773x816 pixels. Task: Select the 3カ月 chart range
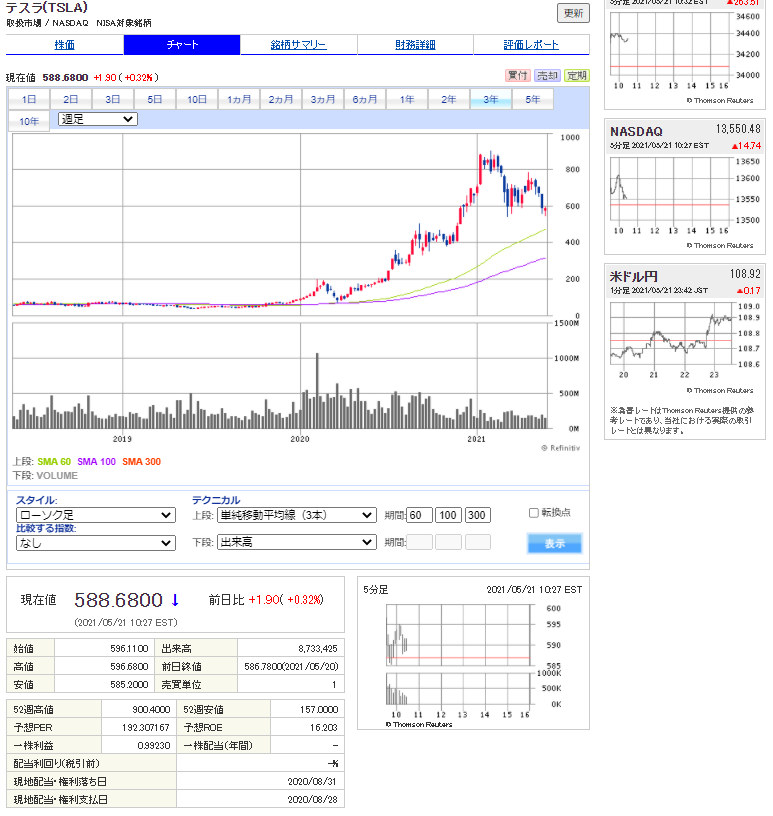pyautogui.click(x=323, y=99)
